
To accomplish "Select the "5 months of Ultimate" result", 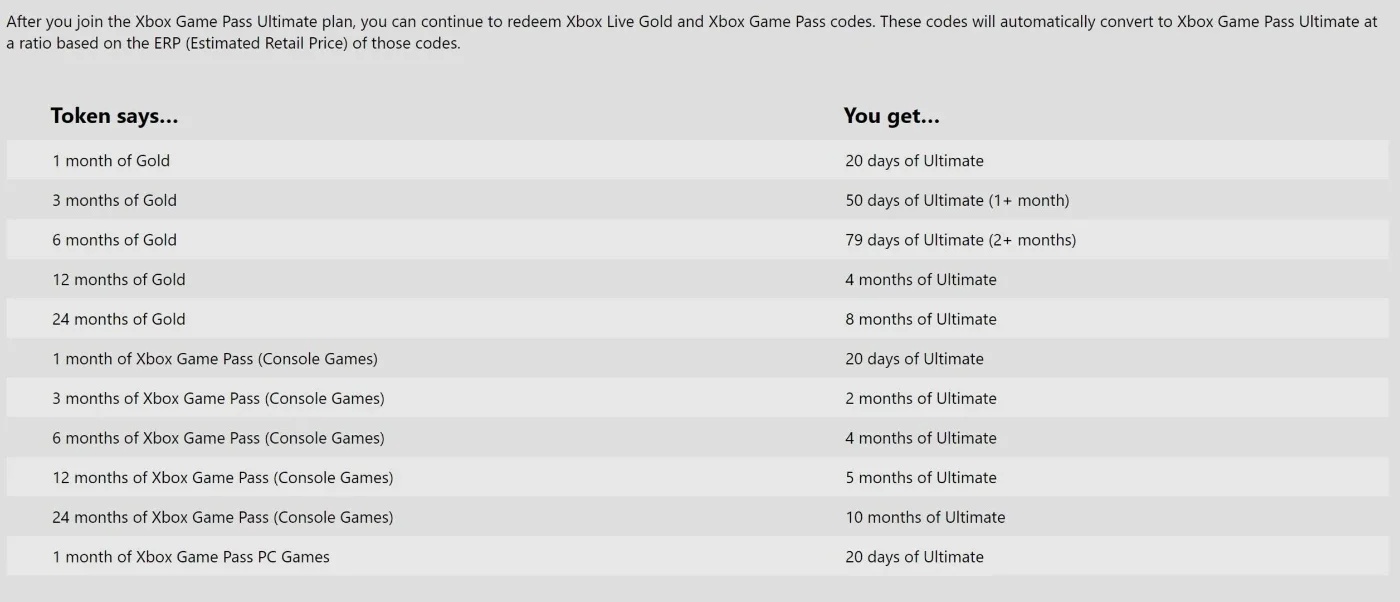I will click(x=921, y=478).
